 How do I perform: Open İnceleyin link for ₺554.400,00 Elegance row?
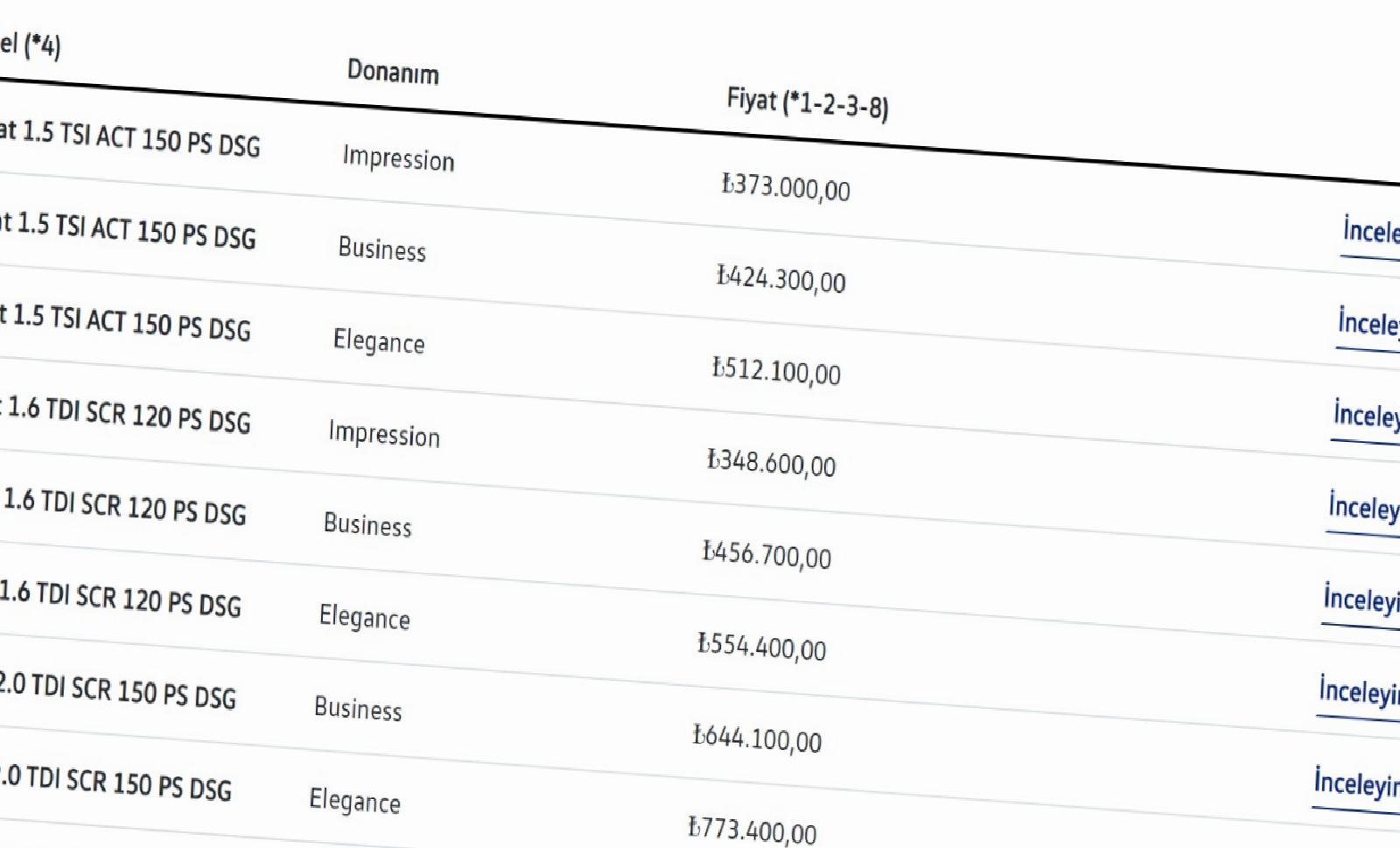[1360, 691]
